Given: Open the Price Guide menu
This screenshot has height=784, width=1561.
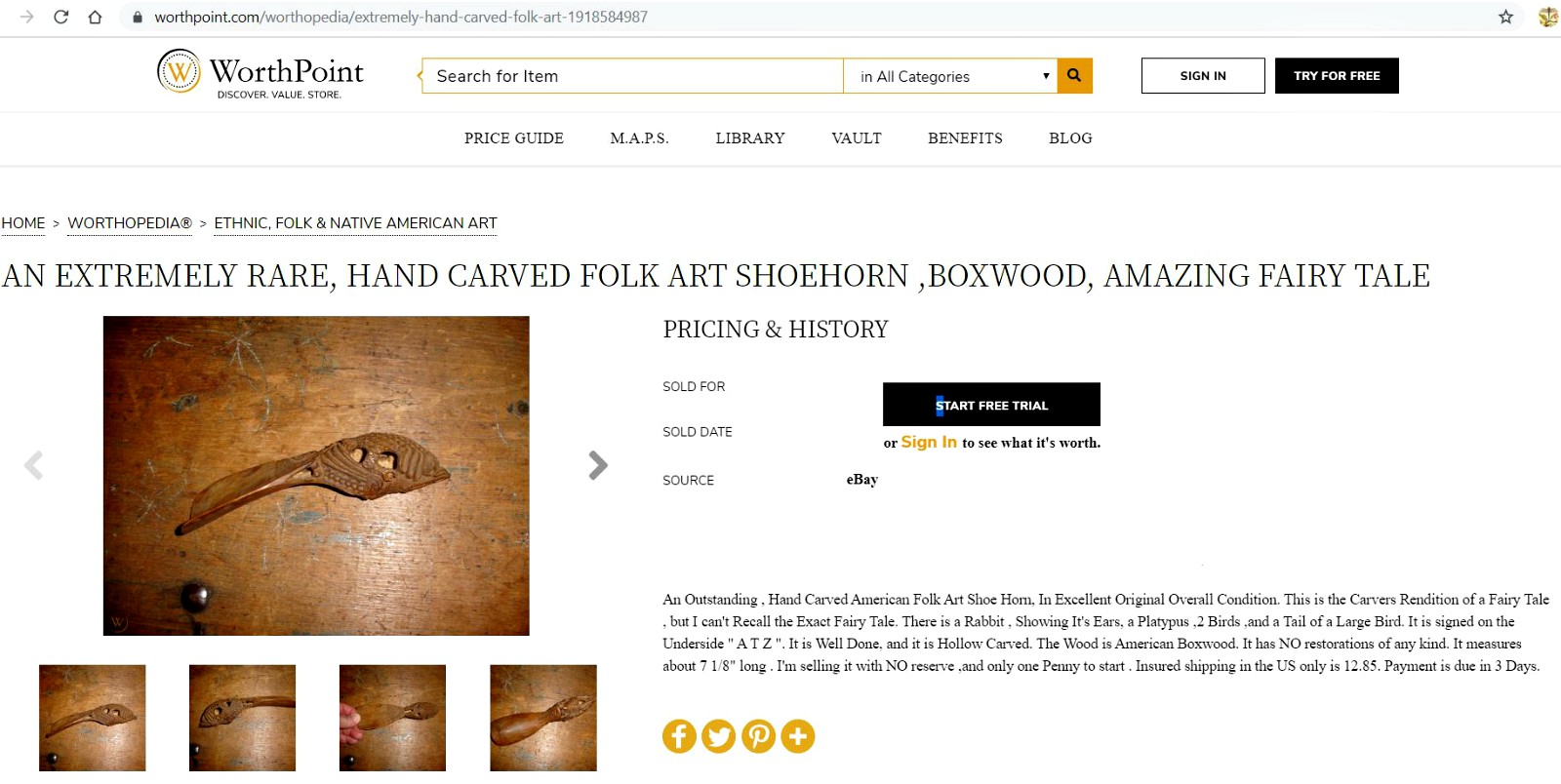Looking at the screenshot, I should point(514,138).
